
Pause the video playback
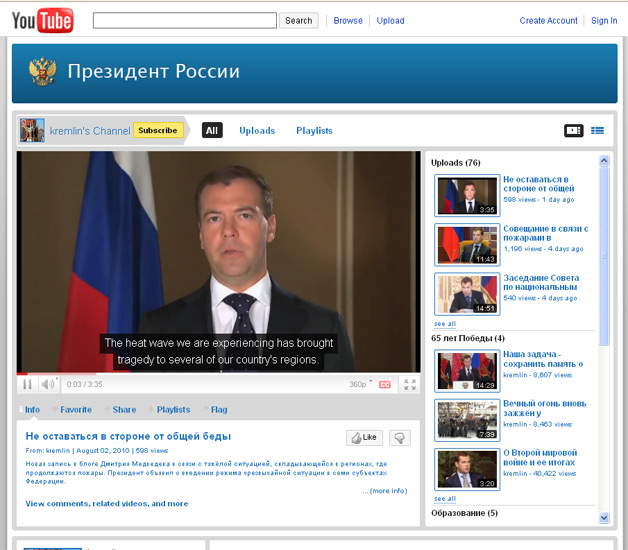(x=27, y=384)
